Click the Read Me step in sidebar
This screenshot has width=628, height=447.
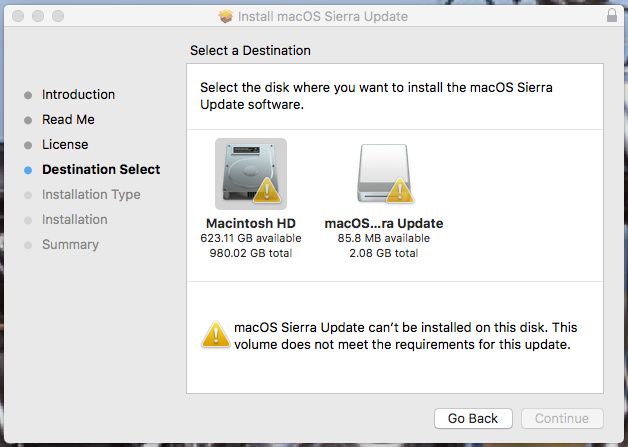click(x=68, y=120)
